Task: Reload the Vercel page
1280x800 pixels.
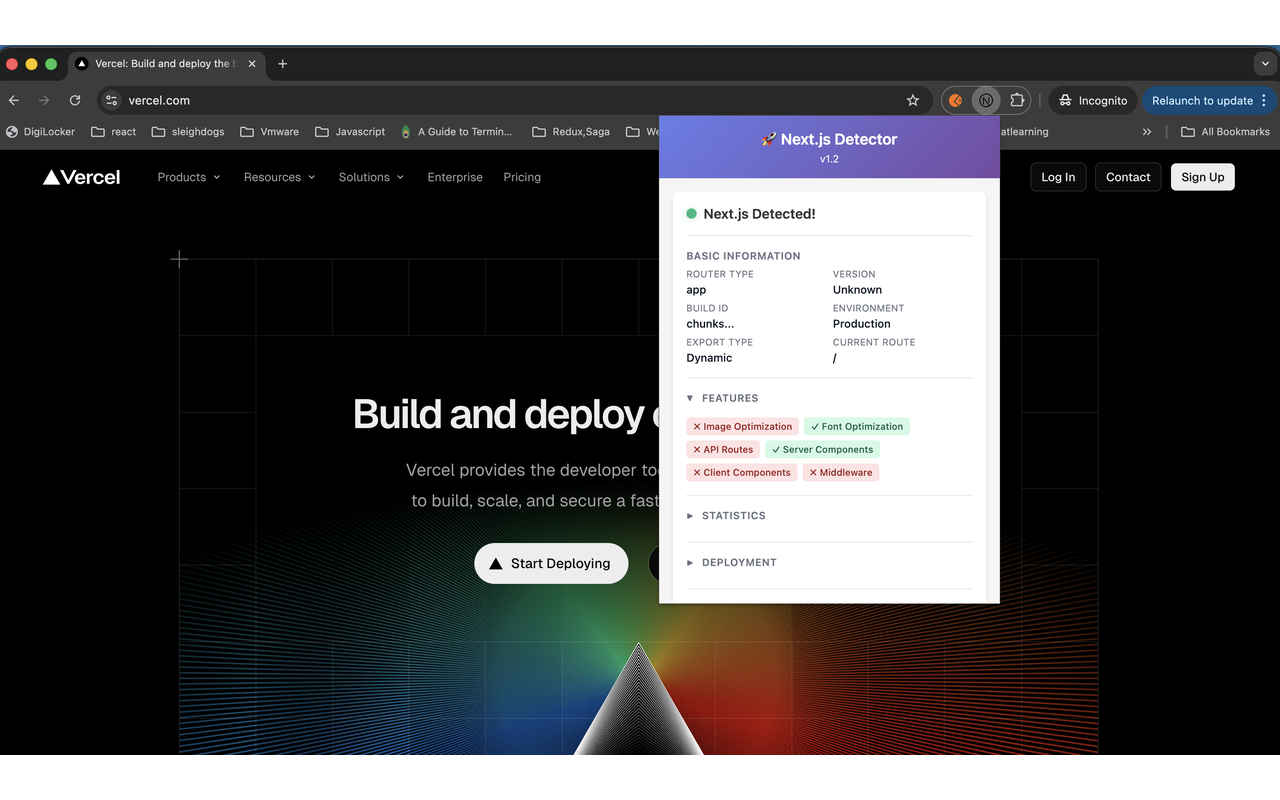Action: [x=75, y=100]
